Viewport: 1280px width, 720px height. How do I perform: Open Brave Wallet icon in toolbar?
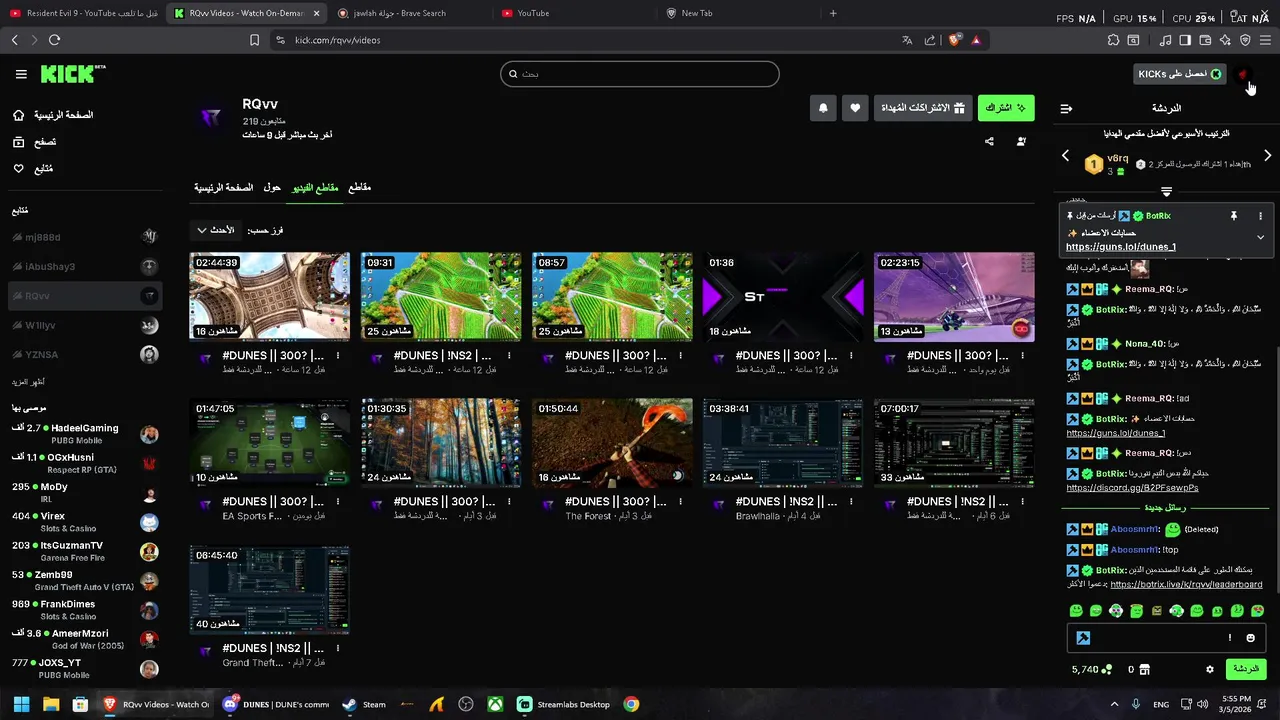(x=1205, y=40)
